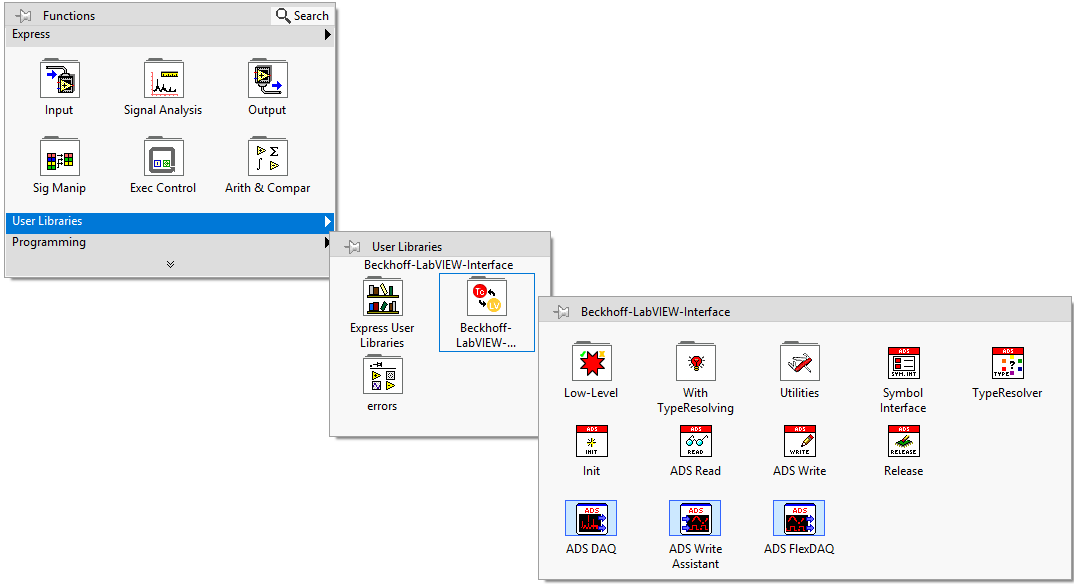1074x584 pixels.
Task: Click the downward chevron to show more categories
Action: (x=170, y=263)
